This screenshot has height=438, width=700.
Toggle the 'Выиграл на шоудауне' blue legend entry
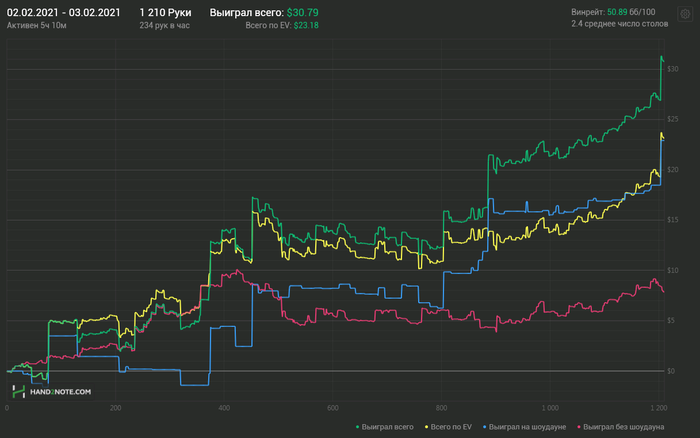click(x=524, y=427)
